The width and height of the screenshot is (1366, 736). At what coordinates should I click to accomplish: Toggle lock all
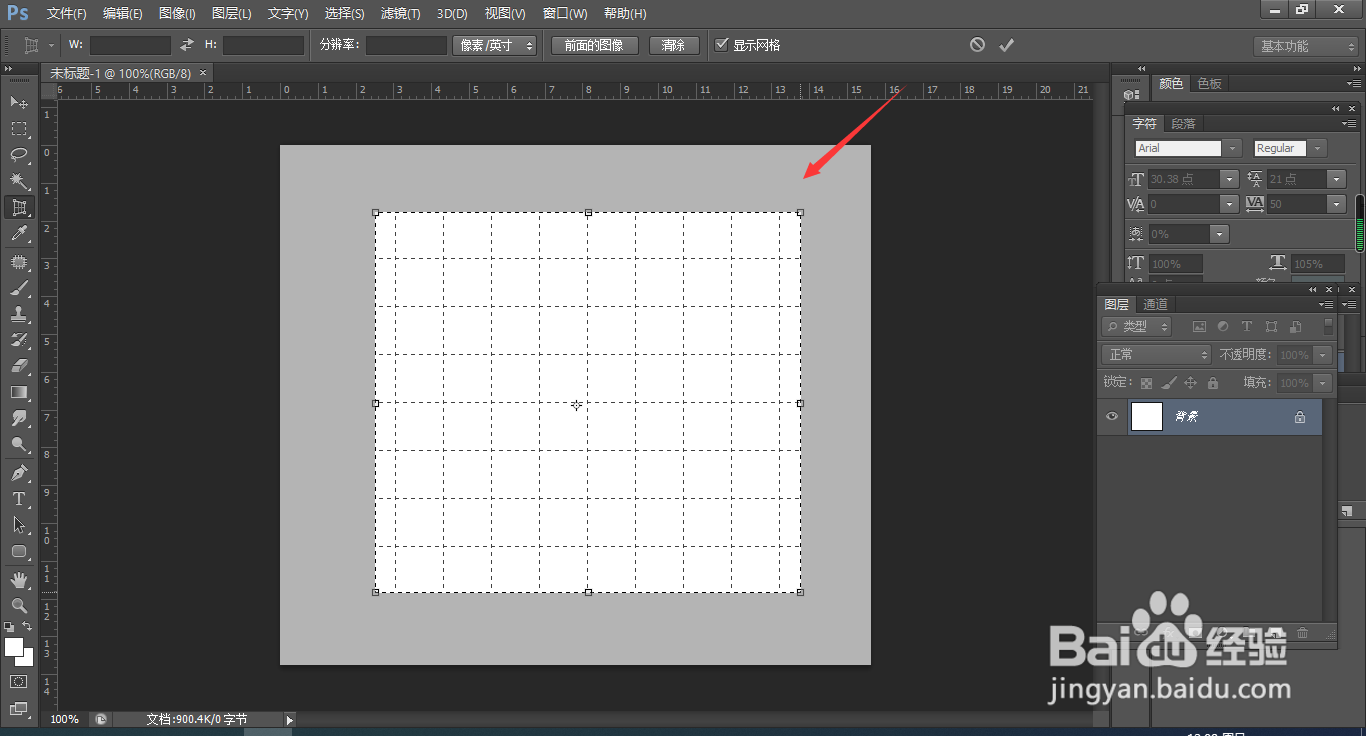[x=1213, y=383]
